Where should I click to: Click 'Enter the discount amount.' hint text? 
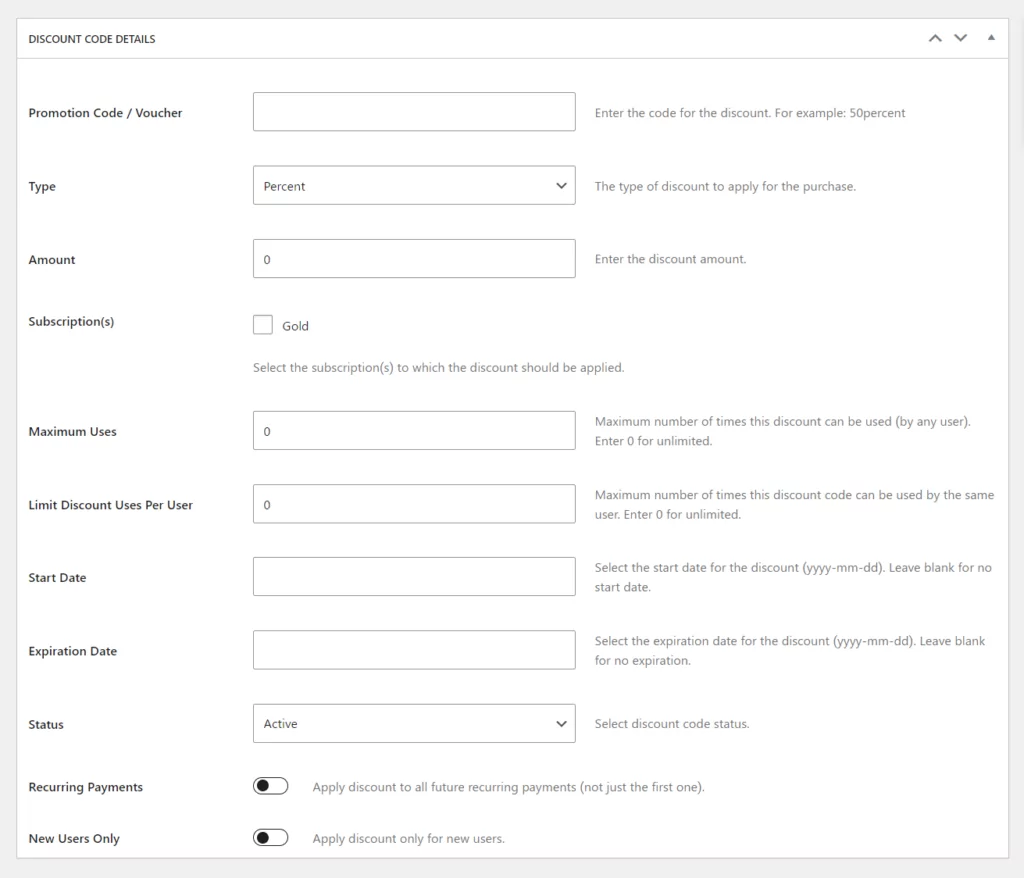coord(670,259)
